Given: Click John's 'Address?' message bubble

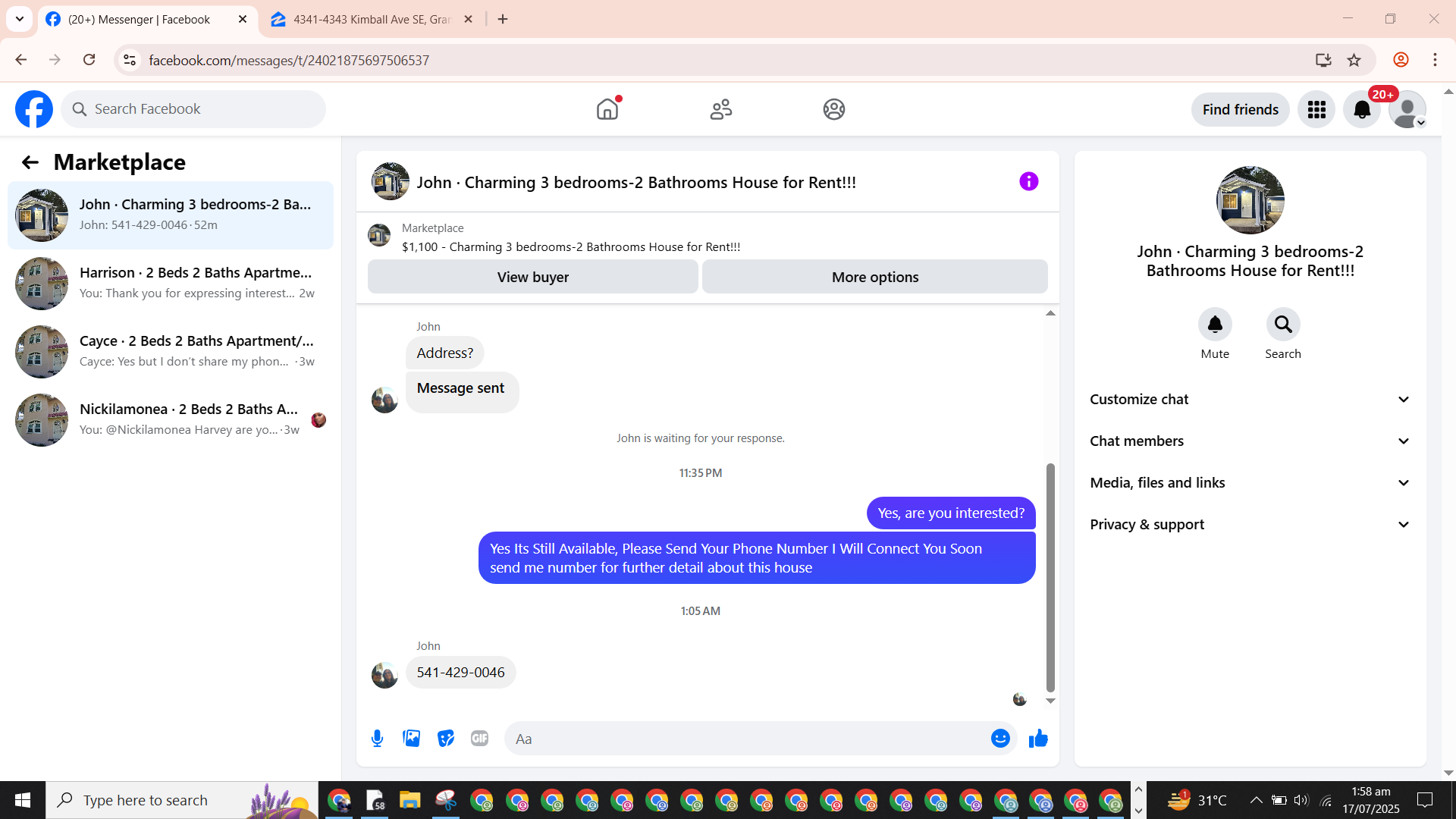Looking at the screenshot, I should coord(445,353).
